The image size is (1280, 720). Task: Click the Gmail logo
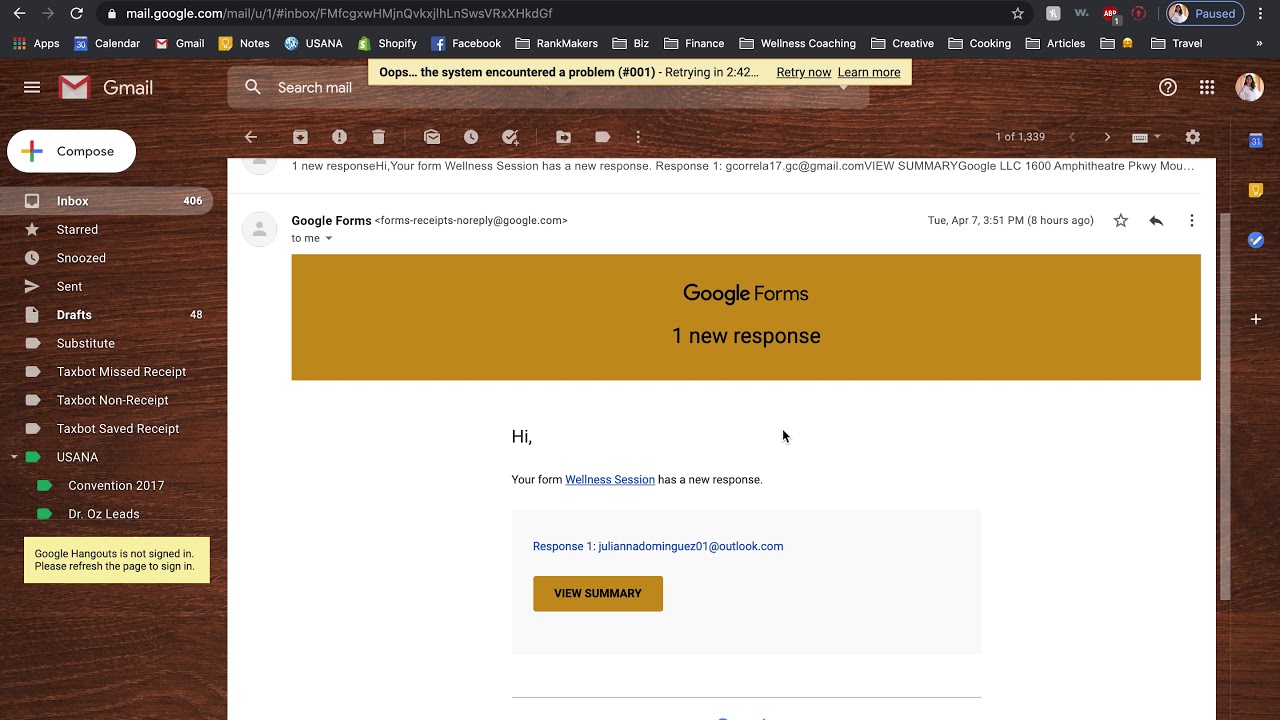[106, 87]
